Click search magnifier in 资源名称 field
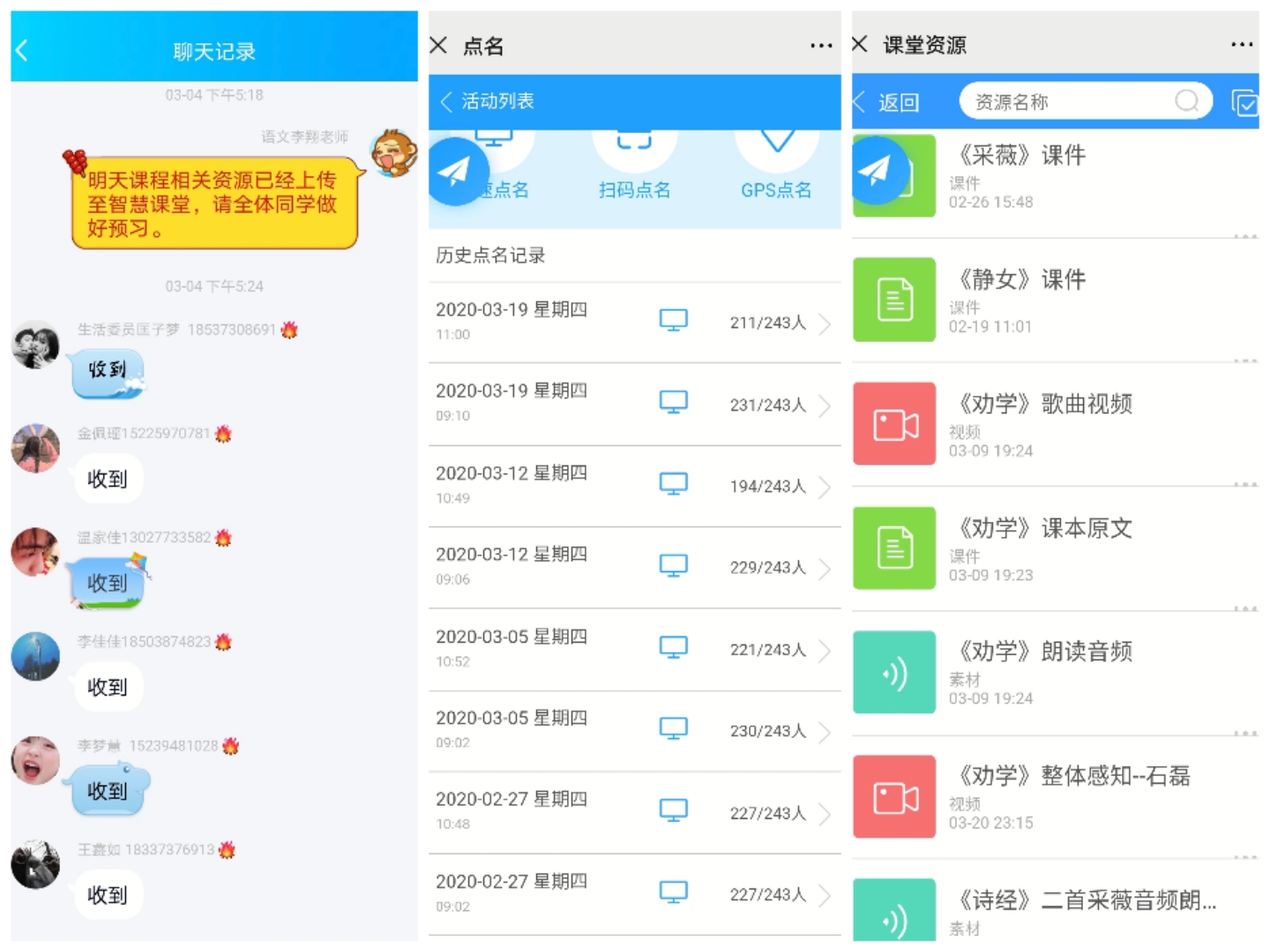The image size is (1270, 952). 1187,101
